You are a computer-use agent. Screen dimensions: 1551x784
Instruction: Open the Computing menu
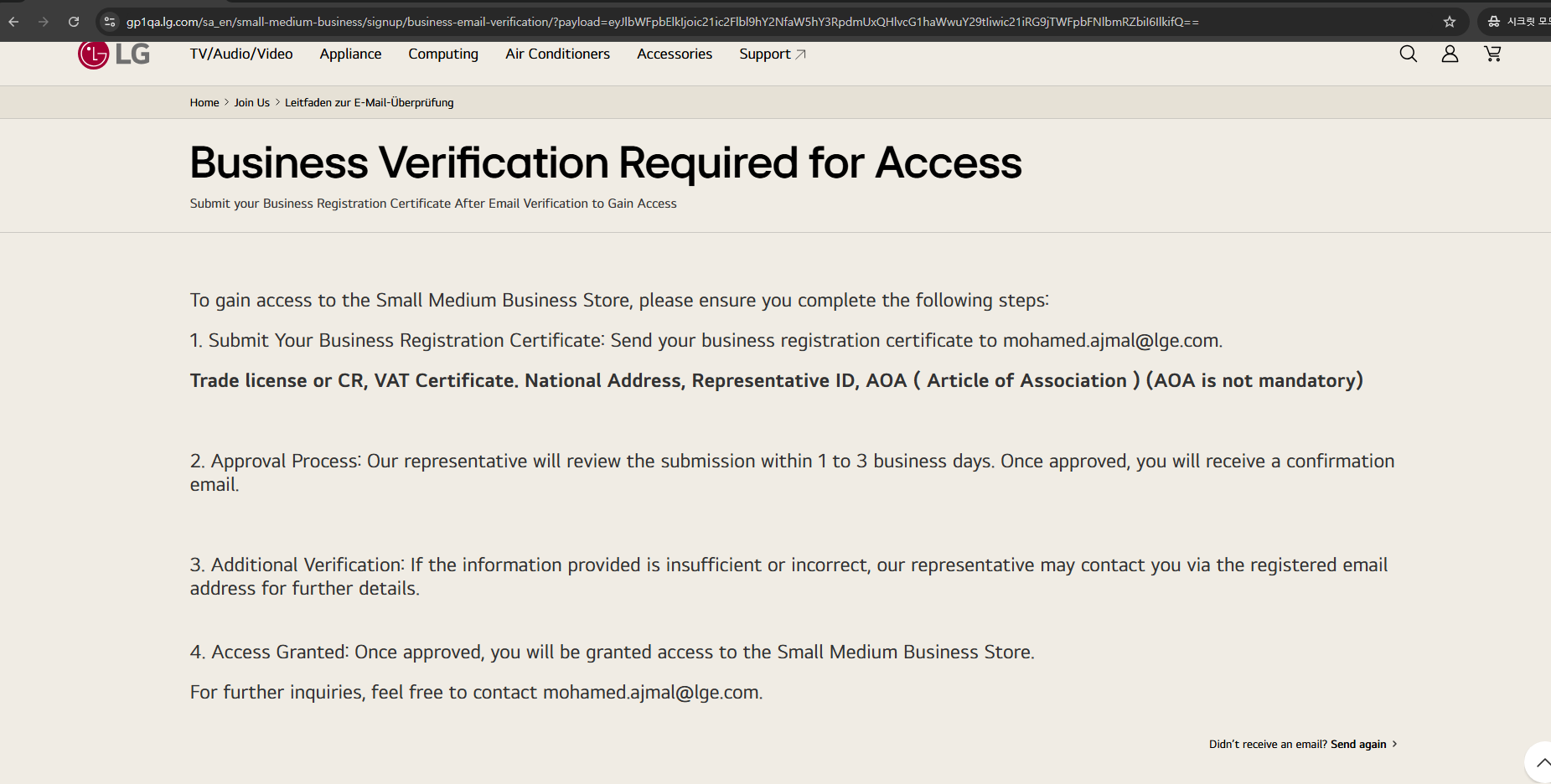tap(443, 54)
